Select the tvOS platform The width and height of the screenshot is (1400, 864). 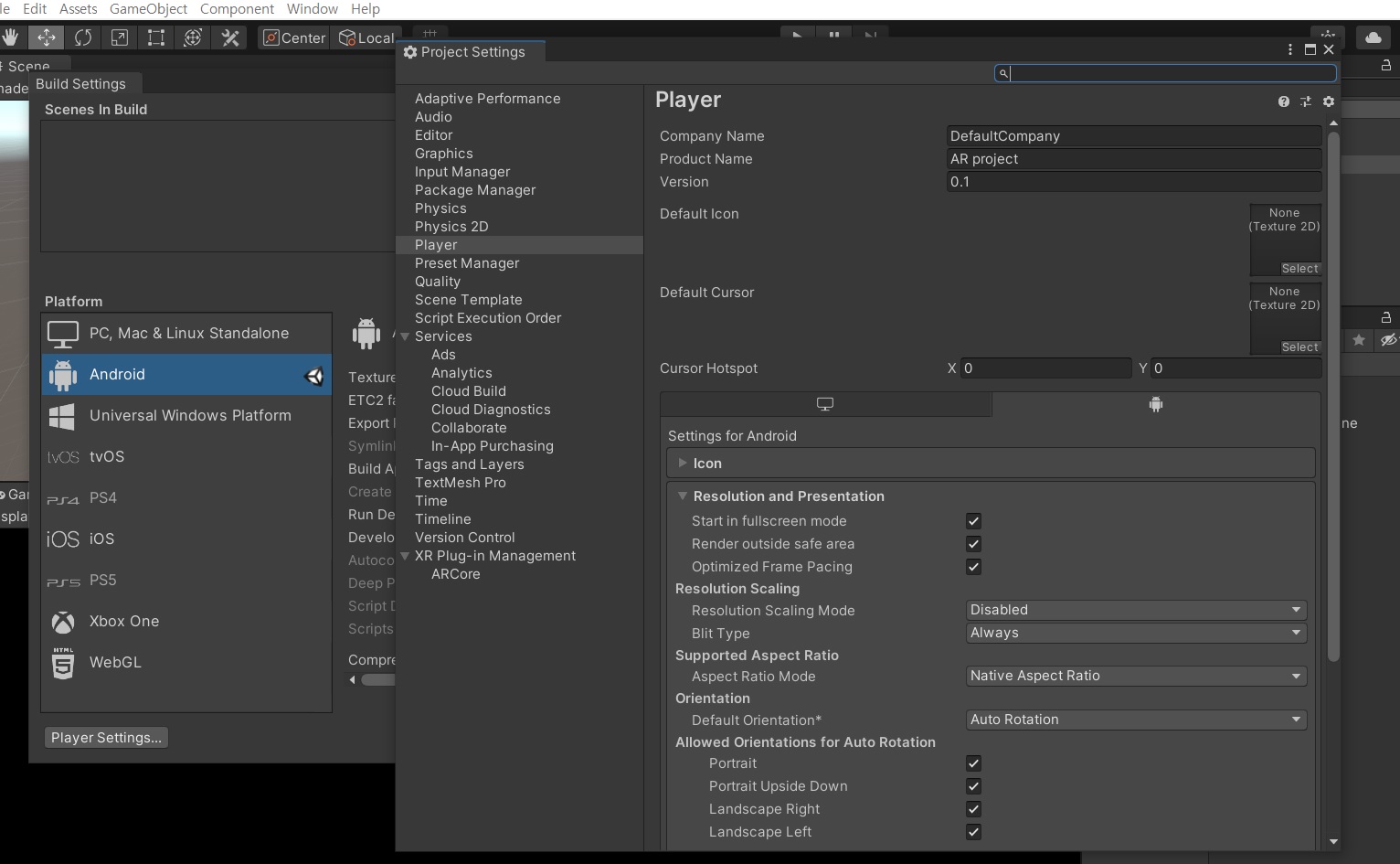coord(186,457)
